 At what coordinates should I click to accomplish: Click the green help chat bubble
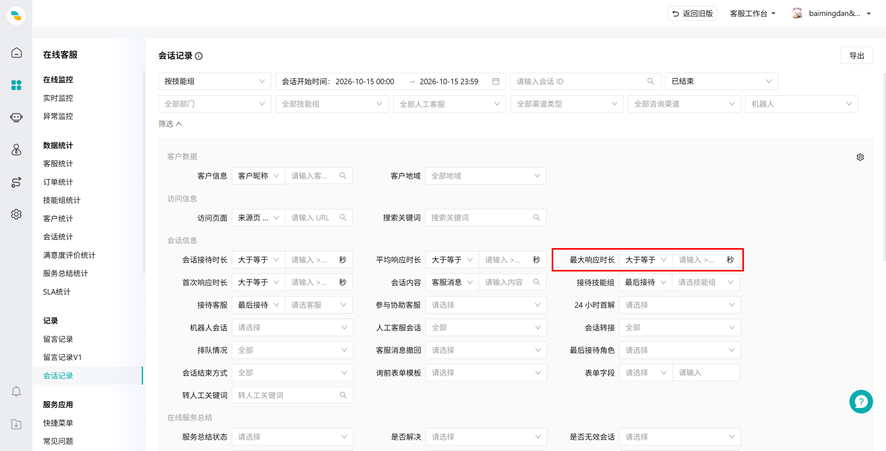[x=861, y=401]
